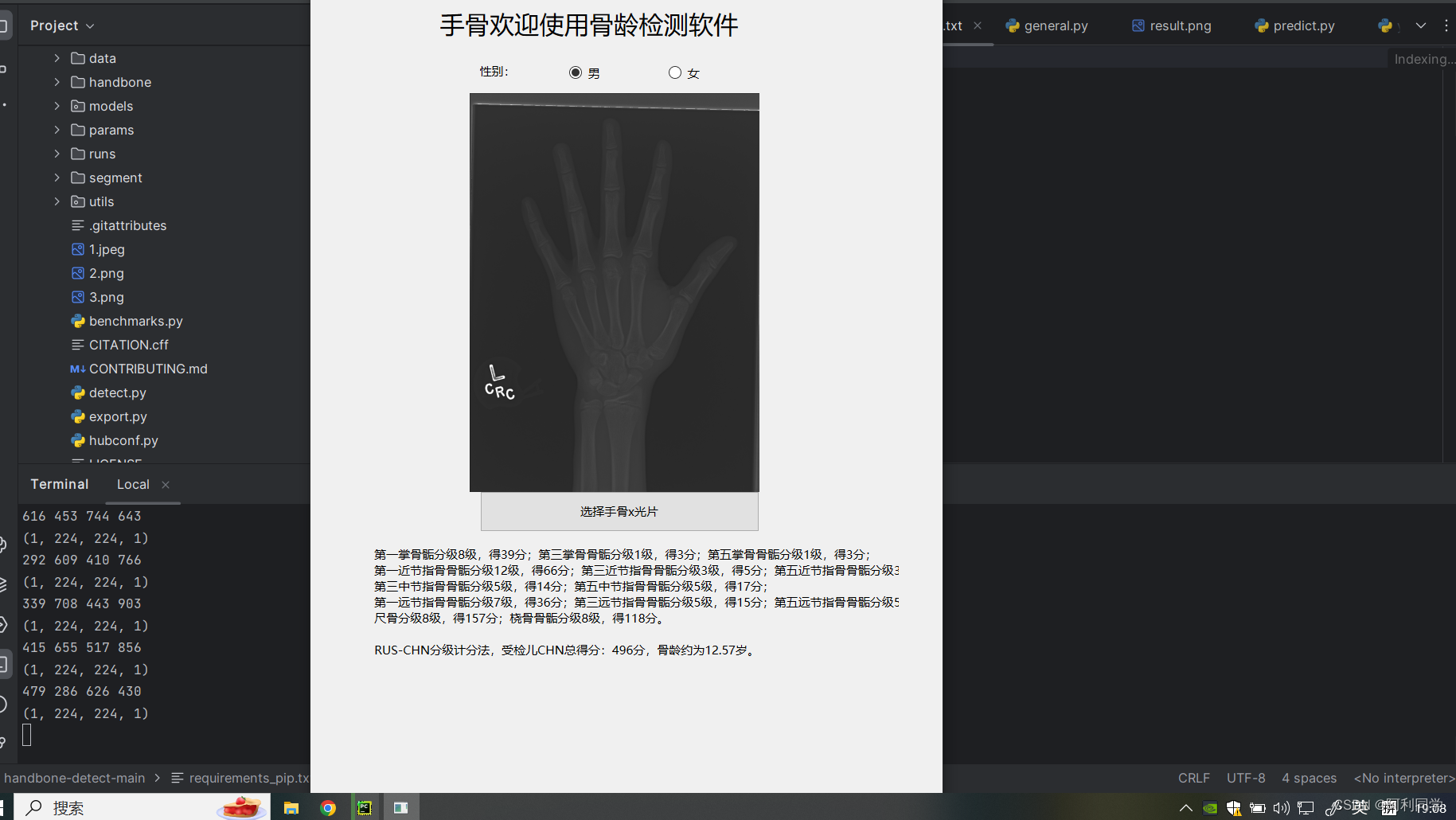Expand the handbone folder
Image resolution: width=1456 pixels, height=820 pixels.
(57, 82)
